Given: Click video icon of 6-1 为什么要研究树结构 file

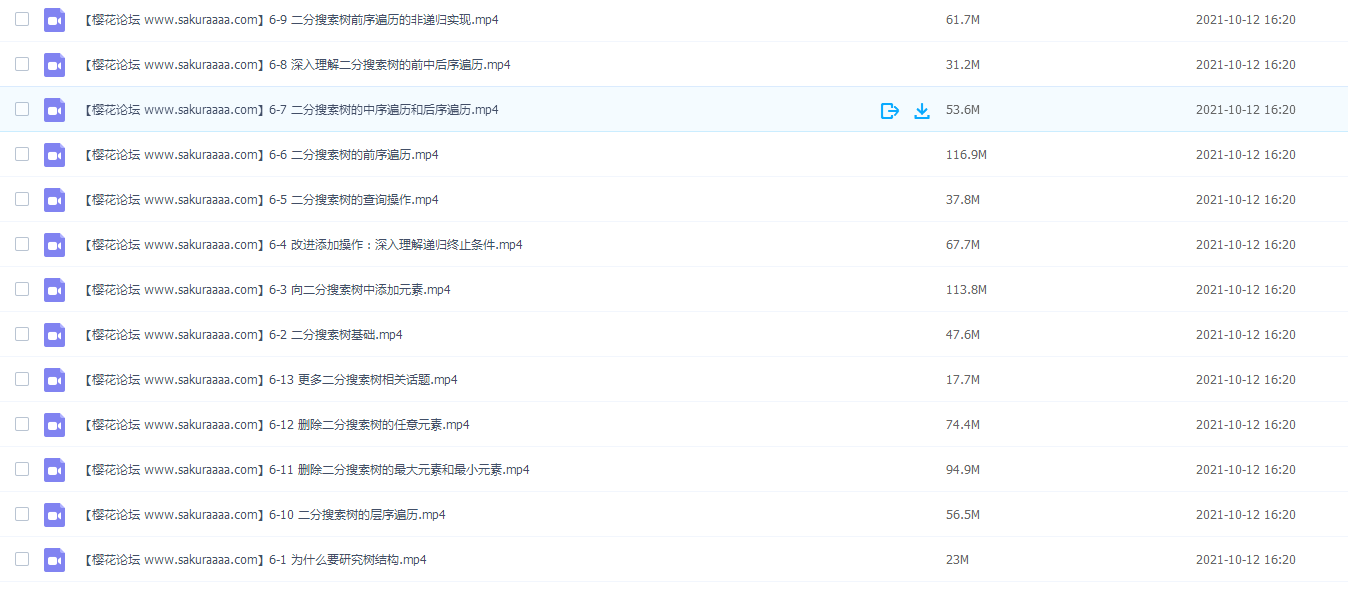Looking at the screenshot, I should pyautogui.click(x=54, y=560).
